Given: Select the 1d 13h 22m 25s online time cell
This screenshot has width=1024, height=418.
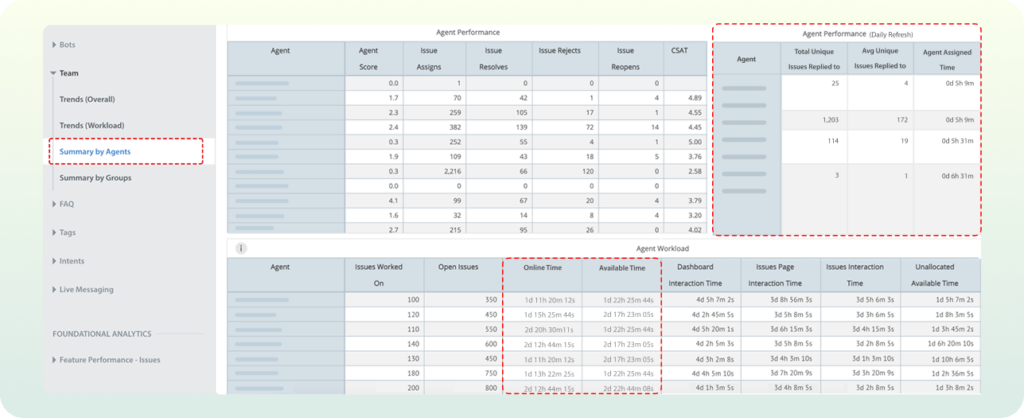Looking at the screenshot, I should (543, 374).
